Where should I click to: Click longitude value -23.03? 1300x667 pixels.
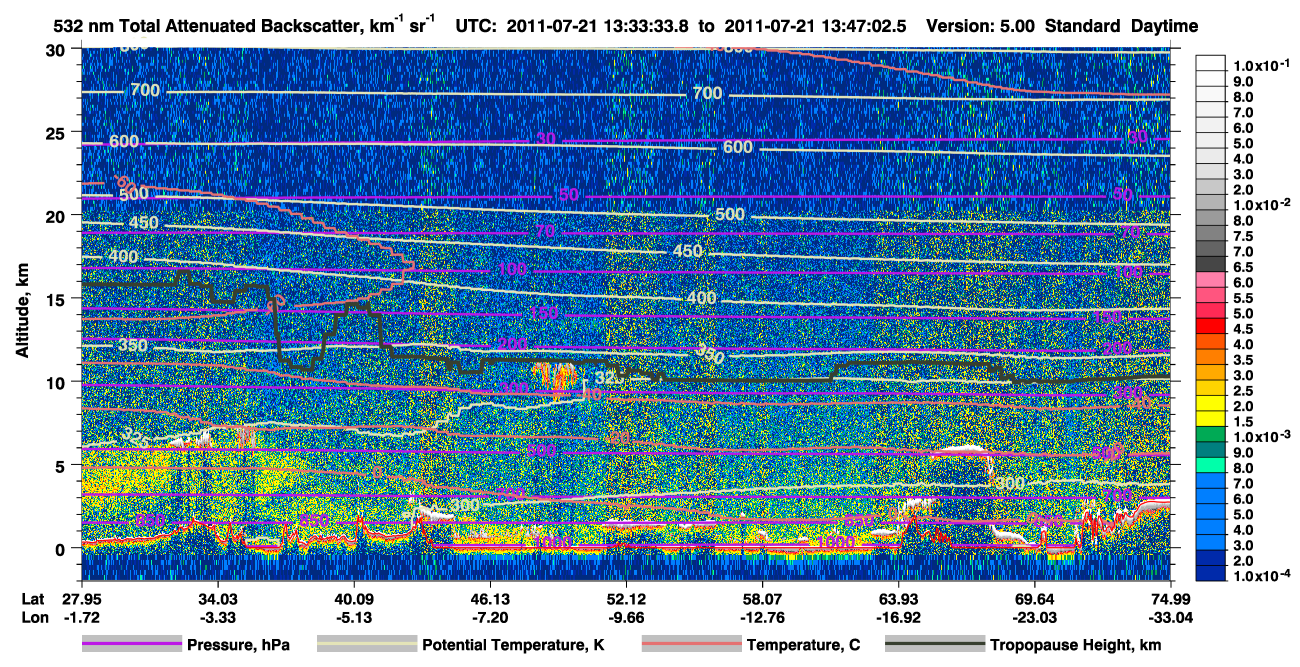1034,617
